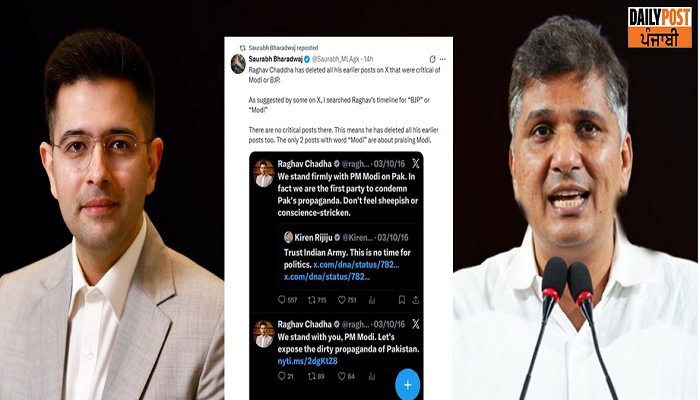Like the first Raghav Chadha post
This screenshot has height=400, width=700.
[341, 299]
